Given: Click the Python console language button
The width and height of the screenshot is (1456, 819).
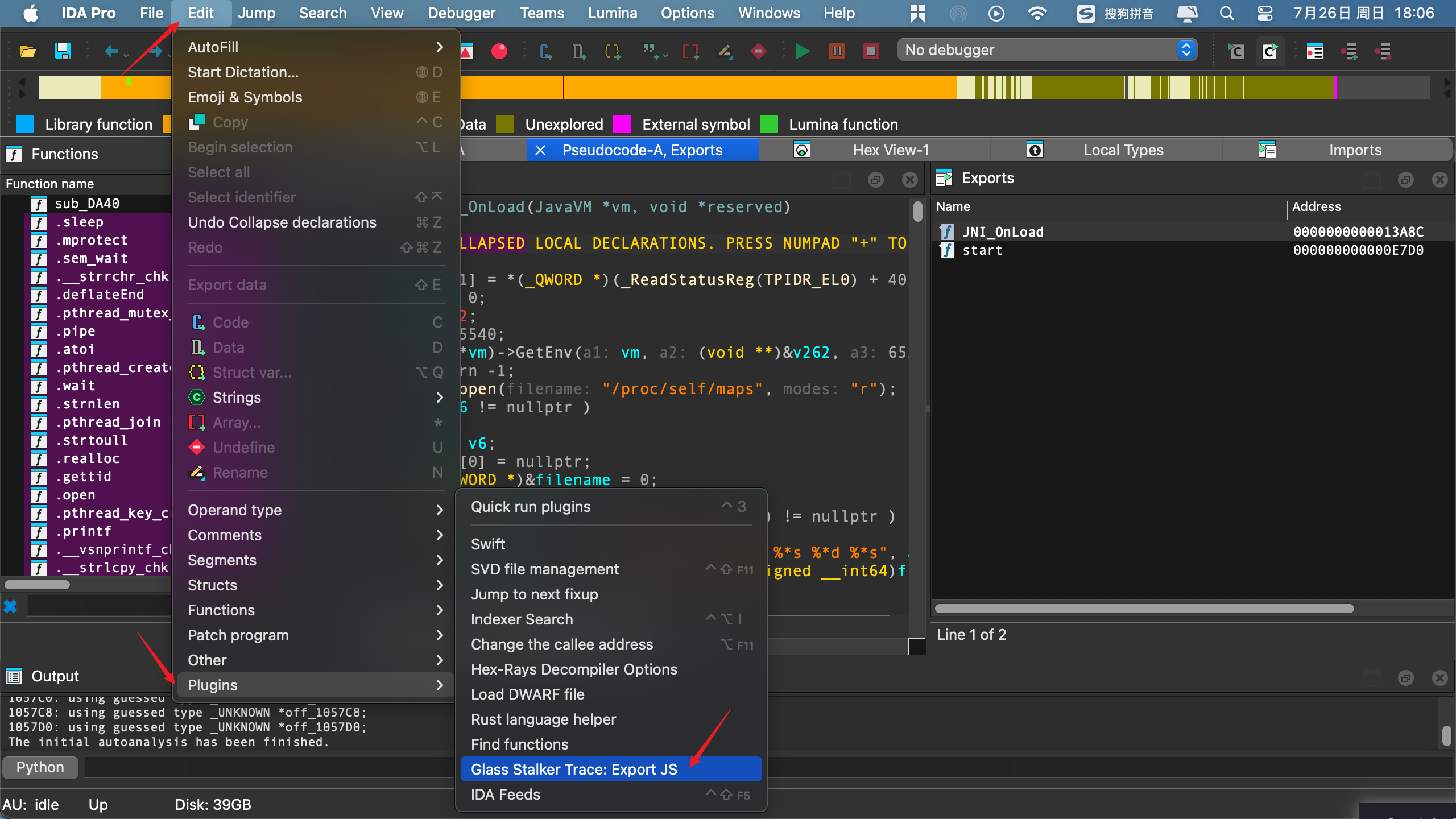Looking at the screenshot, I should coord(40,767).
